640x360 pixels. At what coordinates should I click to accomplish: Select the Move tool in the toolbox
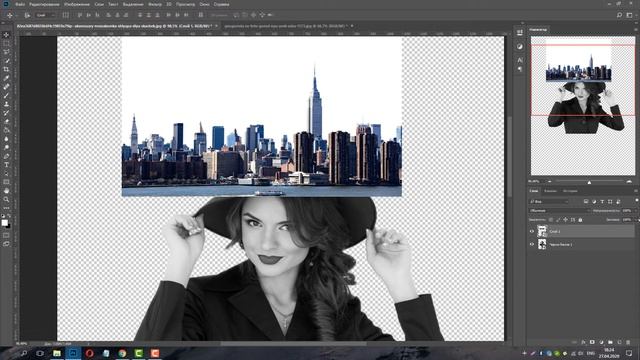(x=6, y=35)
